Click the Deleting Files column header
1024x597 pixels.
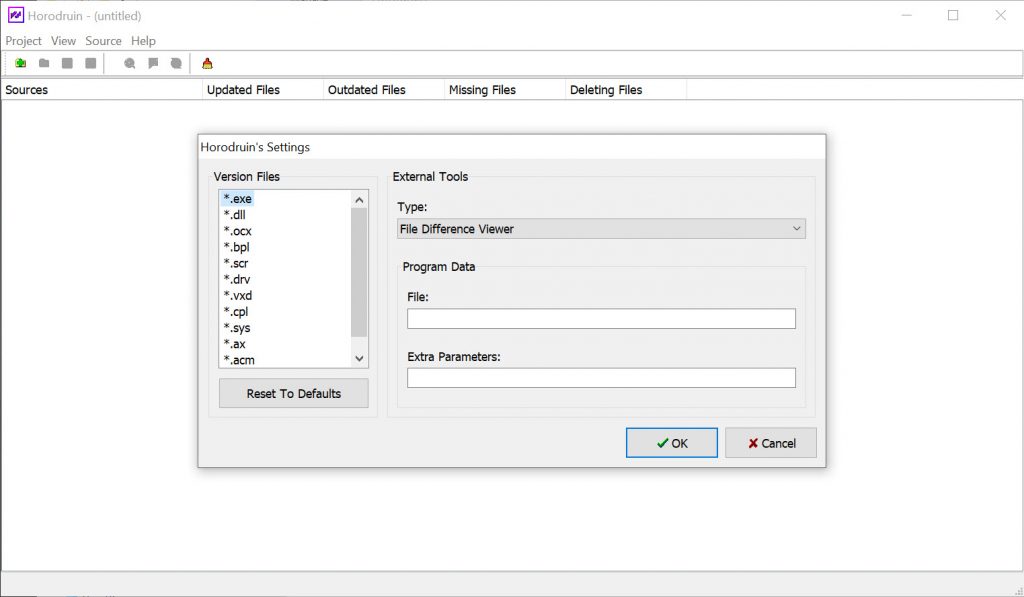pyautogui.click(x=626, y=89)
